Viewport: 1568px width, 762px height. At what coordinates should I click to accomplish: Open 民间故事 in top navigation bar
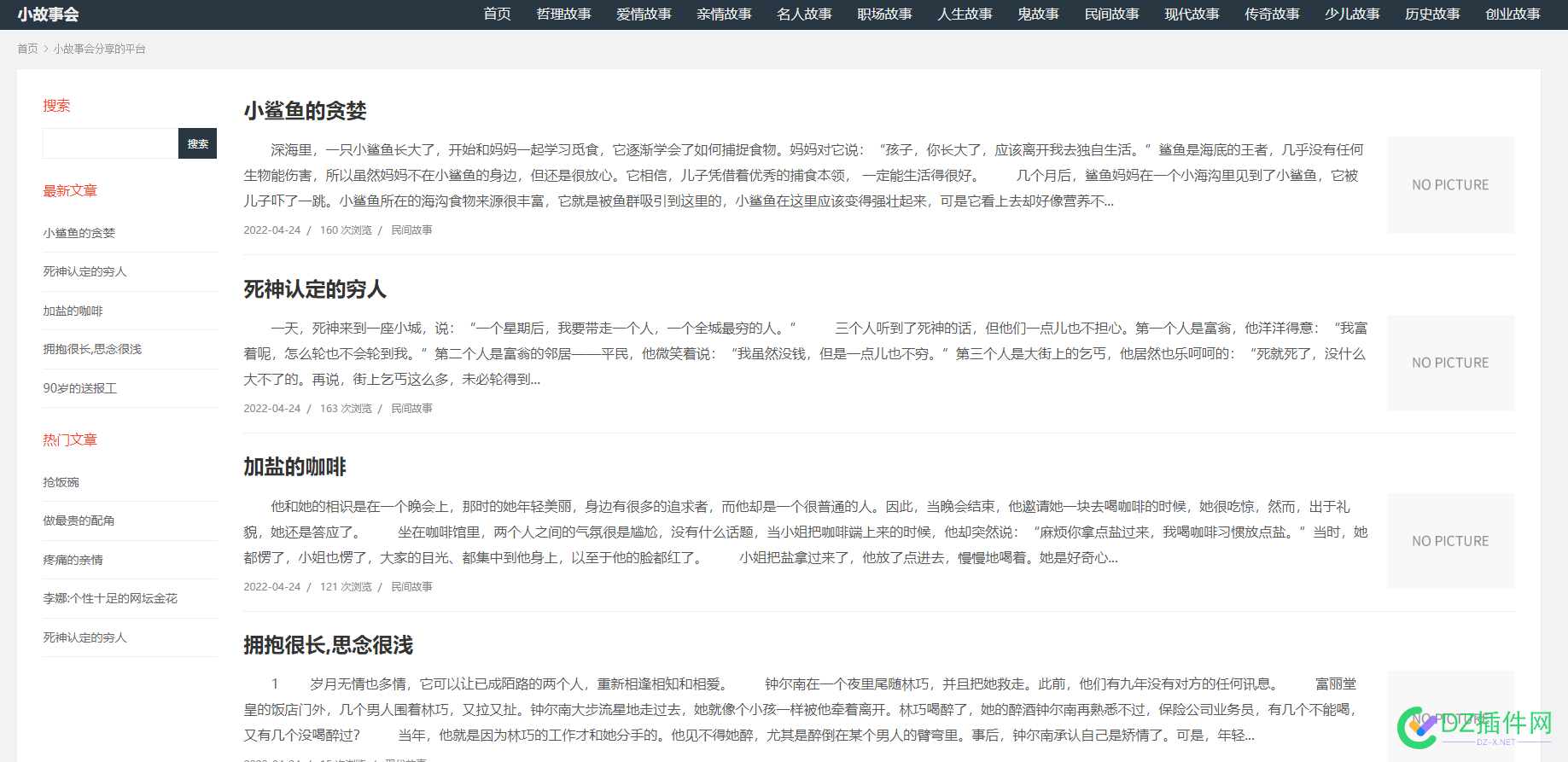coord(1111,15)
